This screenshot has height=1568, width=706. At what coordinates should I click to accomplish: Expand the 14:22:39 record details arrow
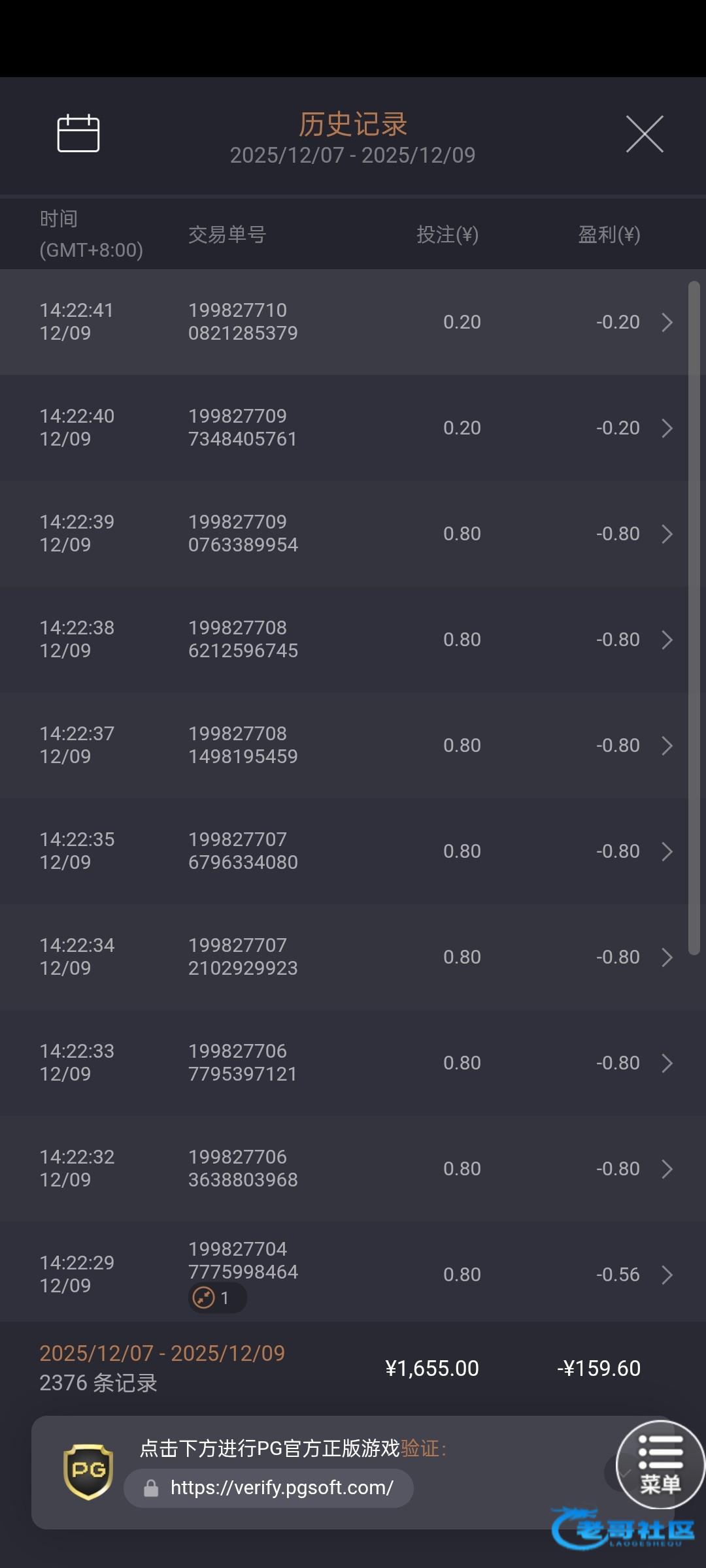click(667, 534)
